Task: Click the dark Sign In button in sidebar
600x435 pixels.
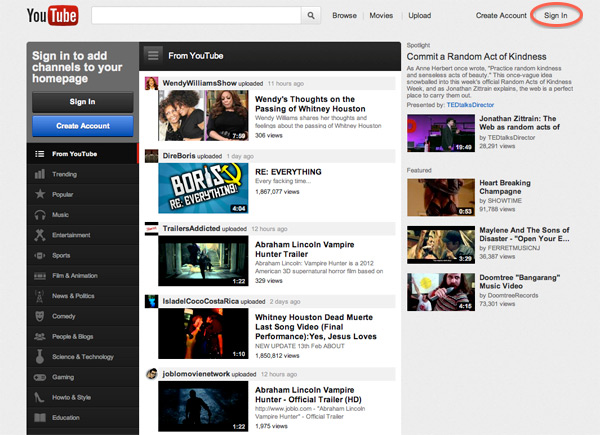Action: pos(83,102)
